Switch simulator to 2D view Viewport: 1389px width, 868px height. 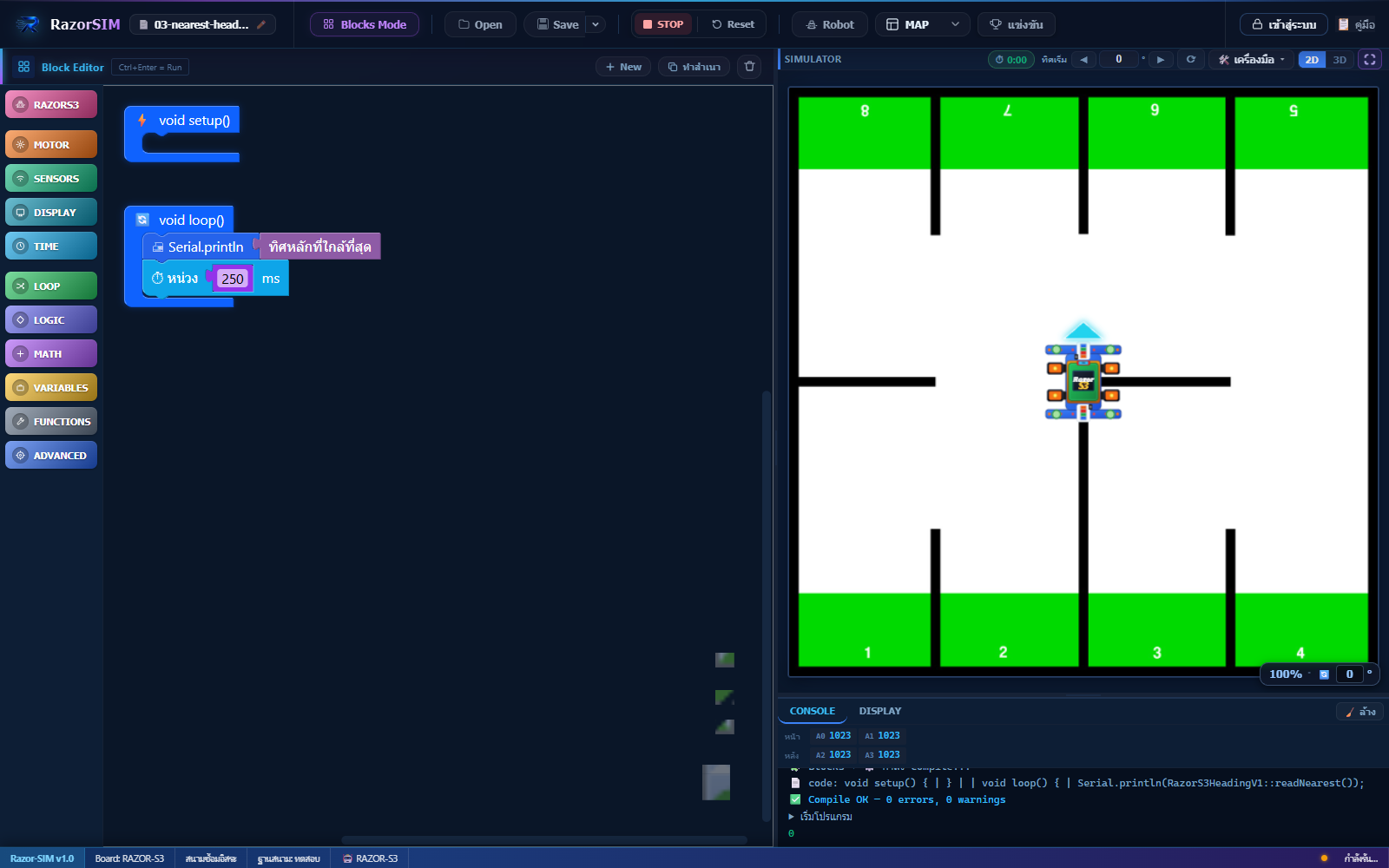(x=1312, y=60)
